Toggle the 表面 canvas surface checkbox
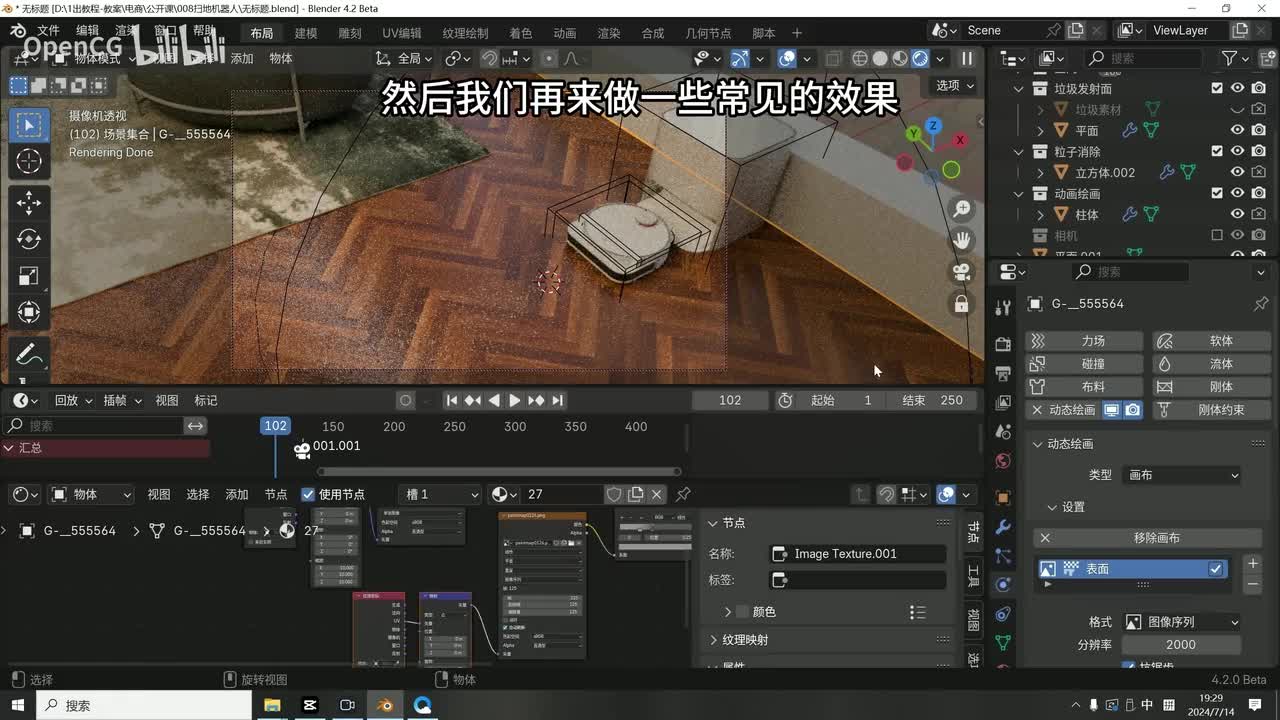The image size is (1280, 720). (x=1216, y=568)
